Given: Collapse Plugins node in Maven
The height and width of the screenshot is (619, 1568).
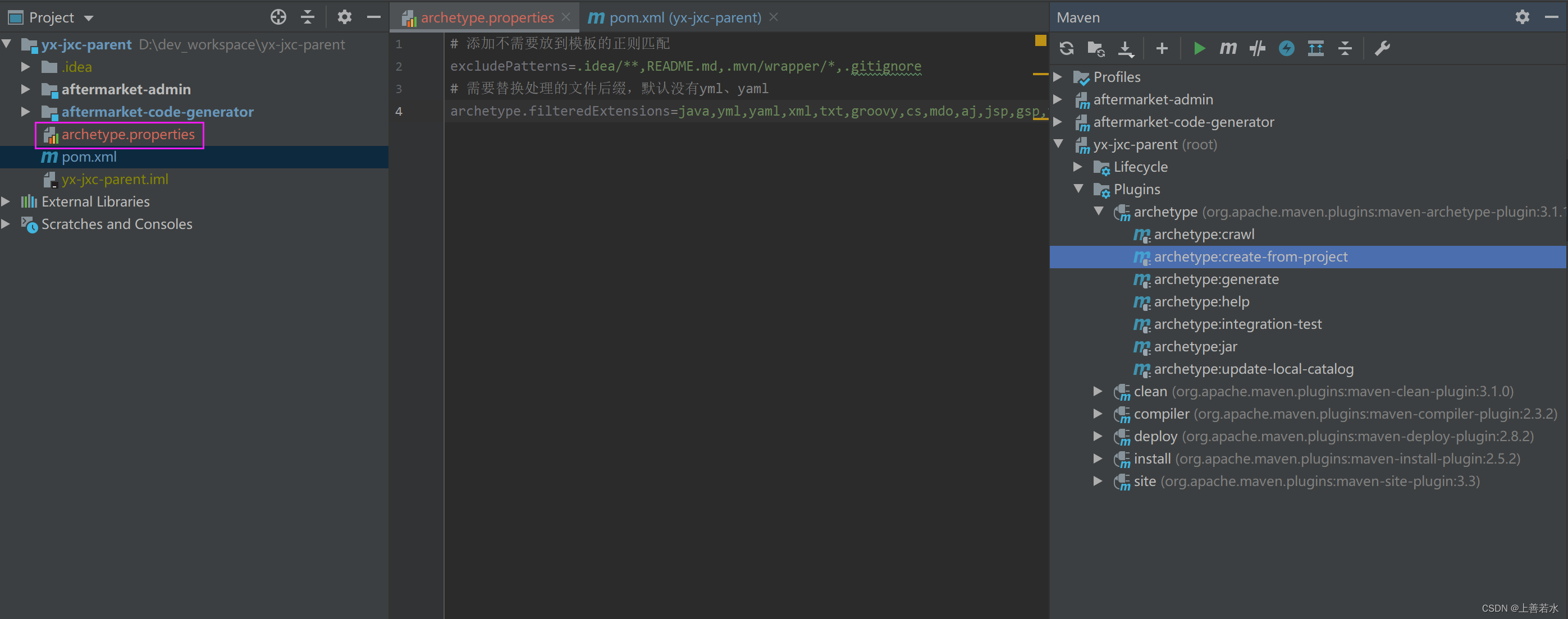Looking at the screenshot, I should (1078, 189).
